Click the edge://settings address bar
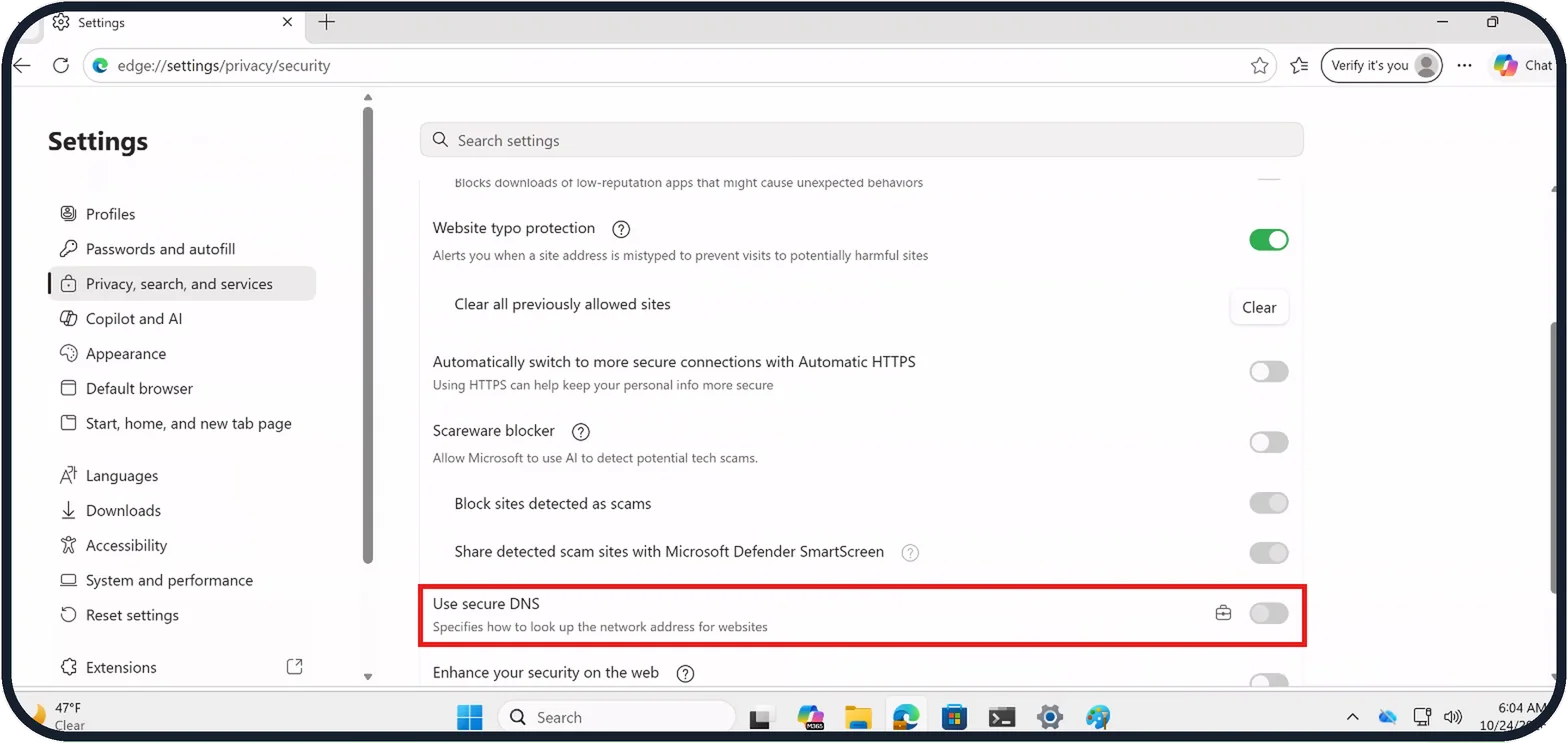This screenshot has width=1568, height=743. click(680, 65)
